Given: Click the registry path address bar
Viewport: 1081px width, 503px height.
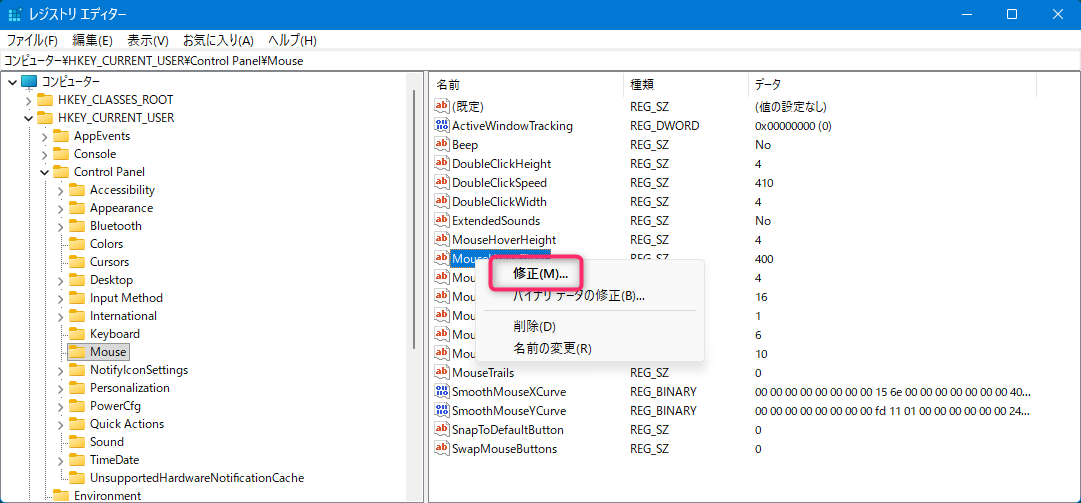Looking at the screenshot, I should pyautogui.click(x=540, y=60).
